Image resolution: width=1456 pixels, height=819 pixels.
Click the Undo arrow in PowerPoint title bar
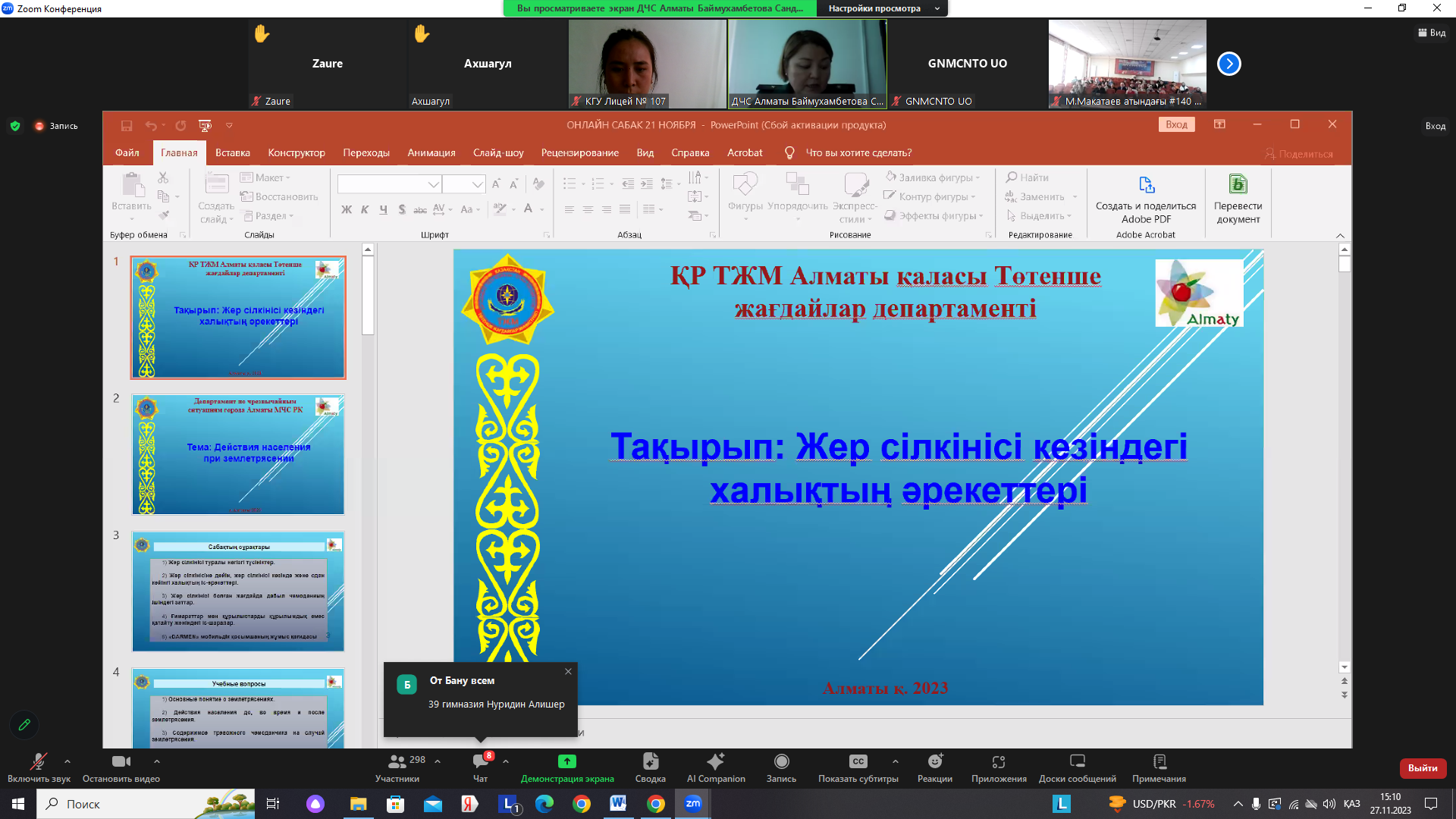151,125
